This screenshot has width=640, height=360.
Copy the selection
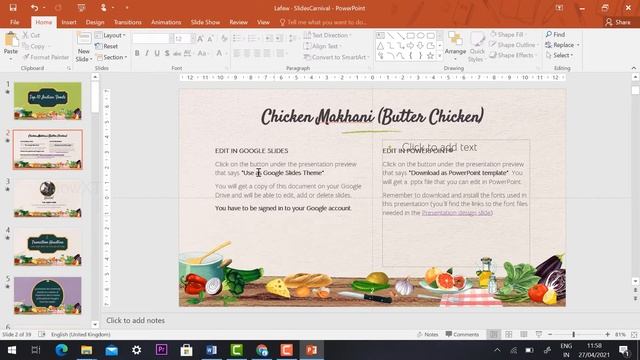tap(33, 46)
